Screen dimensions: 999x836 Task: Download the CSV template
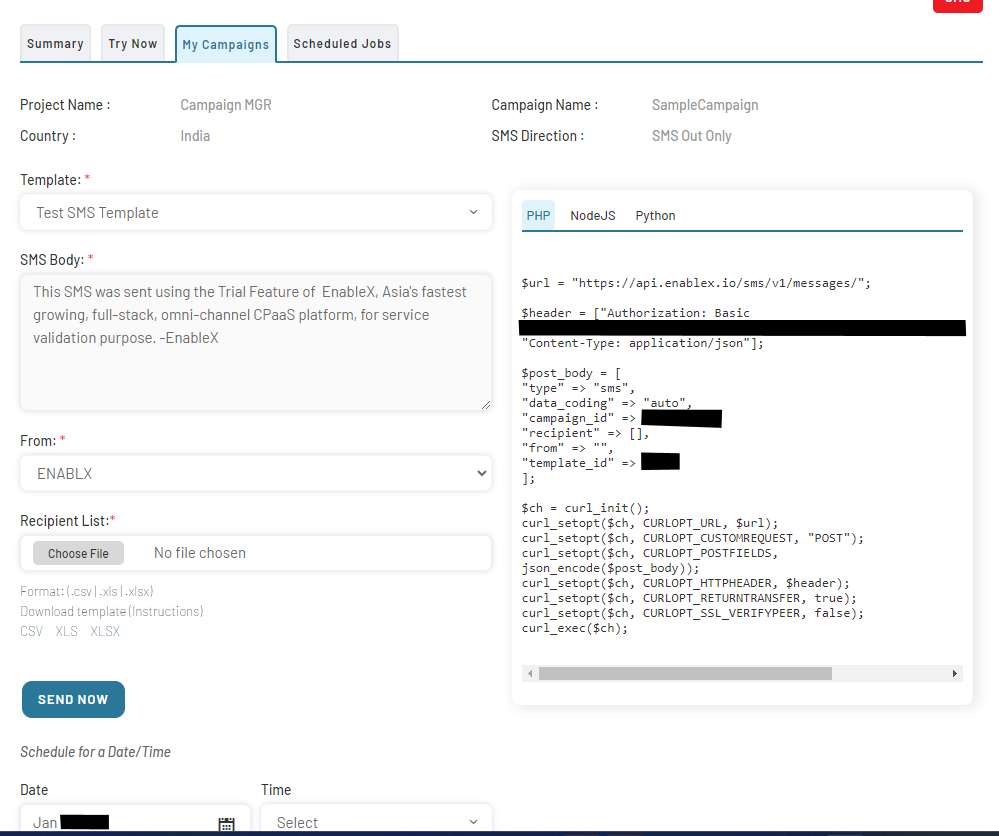31,631
